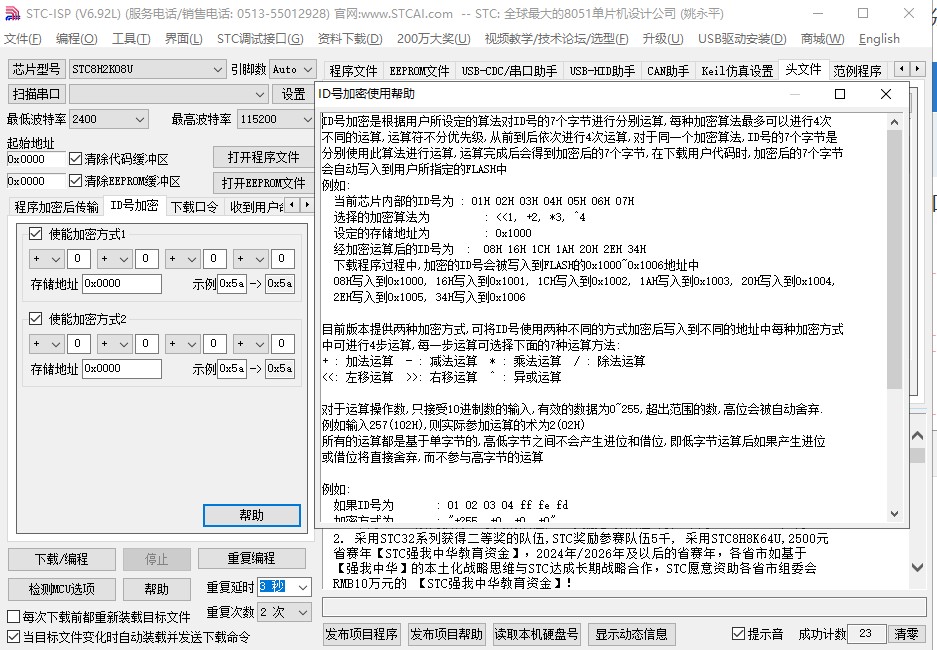This screenshot has height=650, width=937.
Task: Switch language via English menu
Action: click(x=879, y=39)
